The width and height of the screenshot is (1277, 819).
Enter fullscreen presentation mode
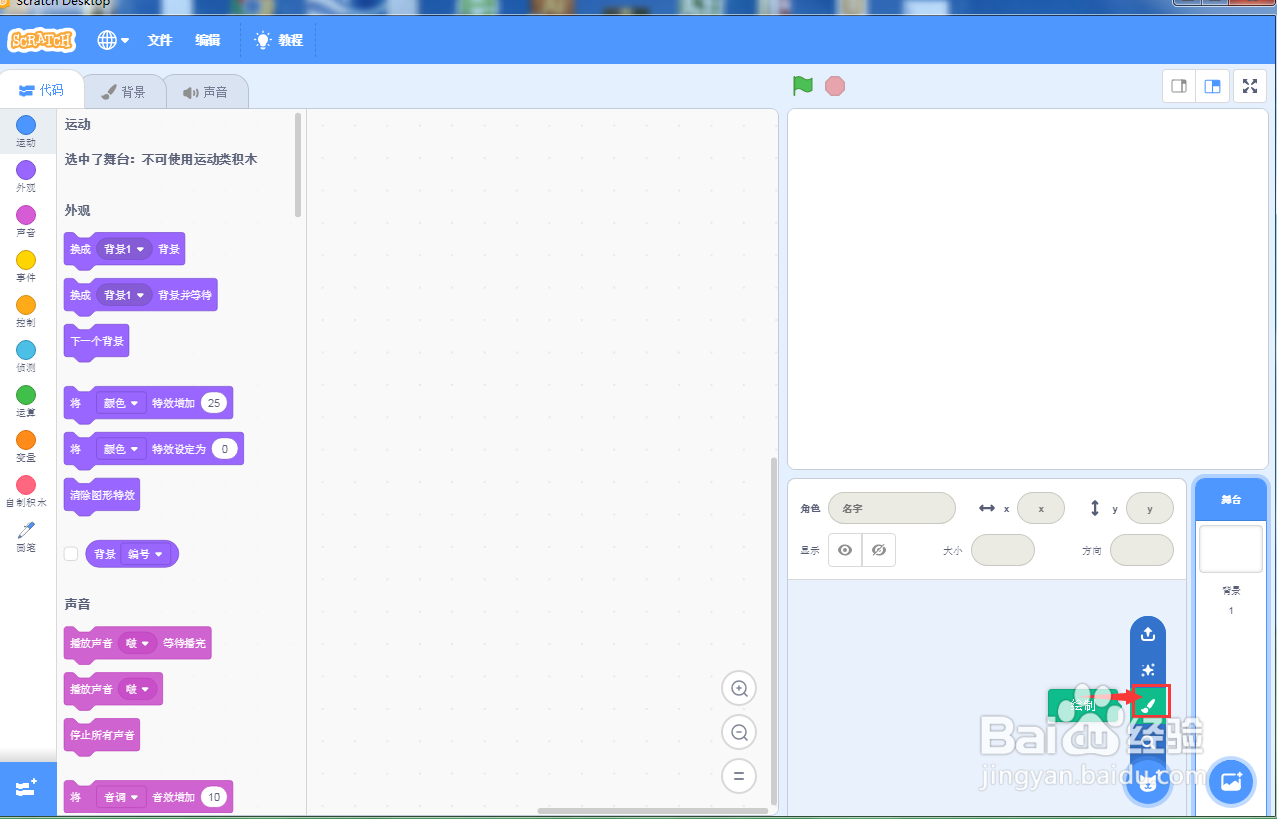tap(1249, 86)
